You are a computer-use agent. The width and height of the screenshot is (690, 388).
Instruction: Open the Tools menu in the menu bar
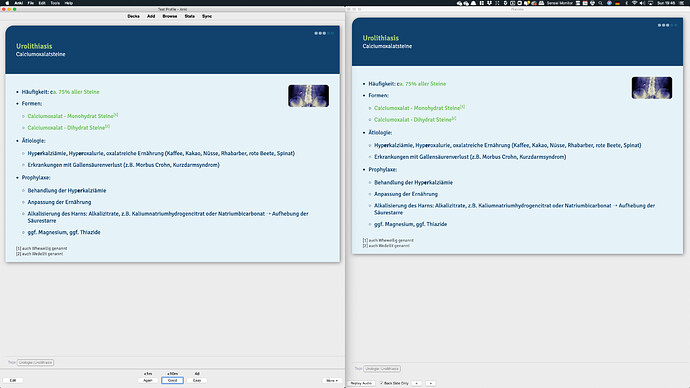tap(55, 3)
